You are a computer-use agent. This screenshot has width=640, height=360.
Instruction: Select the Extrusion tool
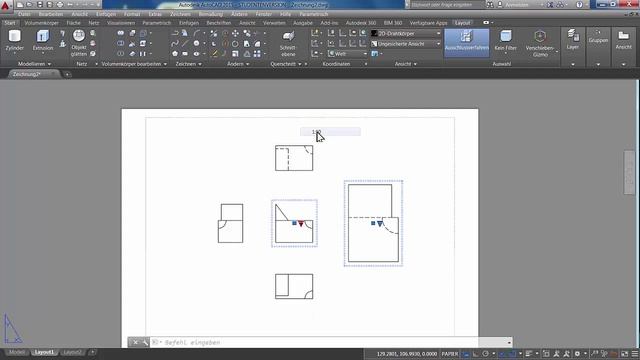(x=43, y=41)
